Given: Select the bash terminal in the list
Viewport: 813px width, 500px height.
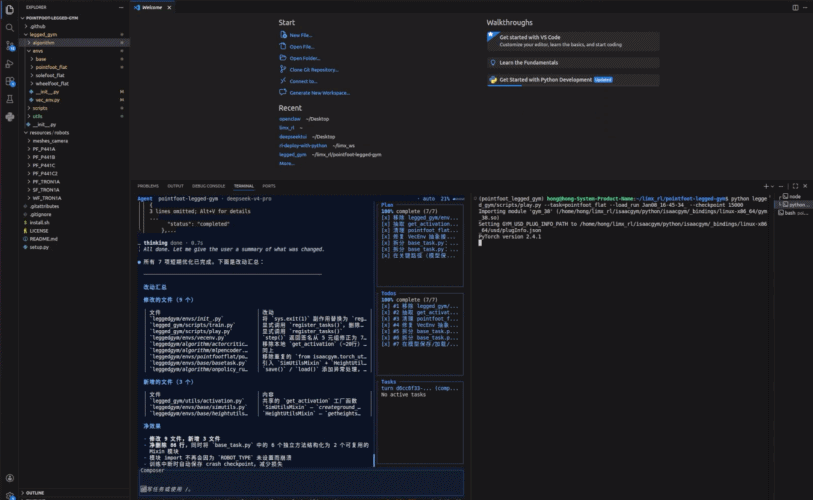Looking at the screenshot, I should click(x=792, y=213).
